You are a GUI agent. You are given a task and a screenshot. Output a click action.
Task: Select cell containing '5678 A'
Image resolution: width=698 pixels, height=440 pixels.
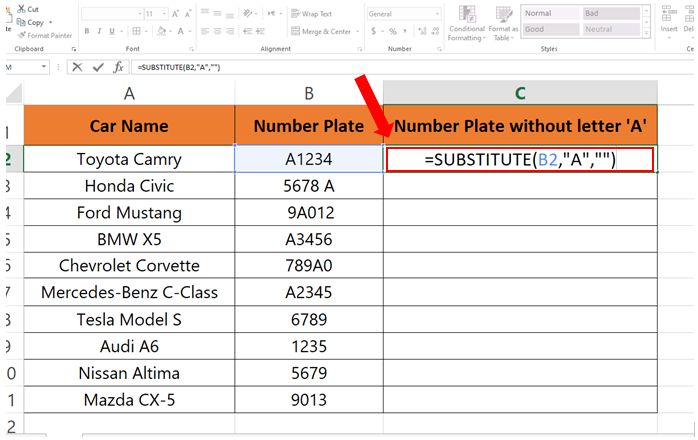point(309,186)
